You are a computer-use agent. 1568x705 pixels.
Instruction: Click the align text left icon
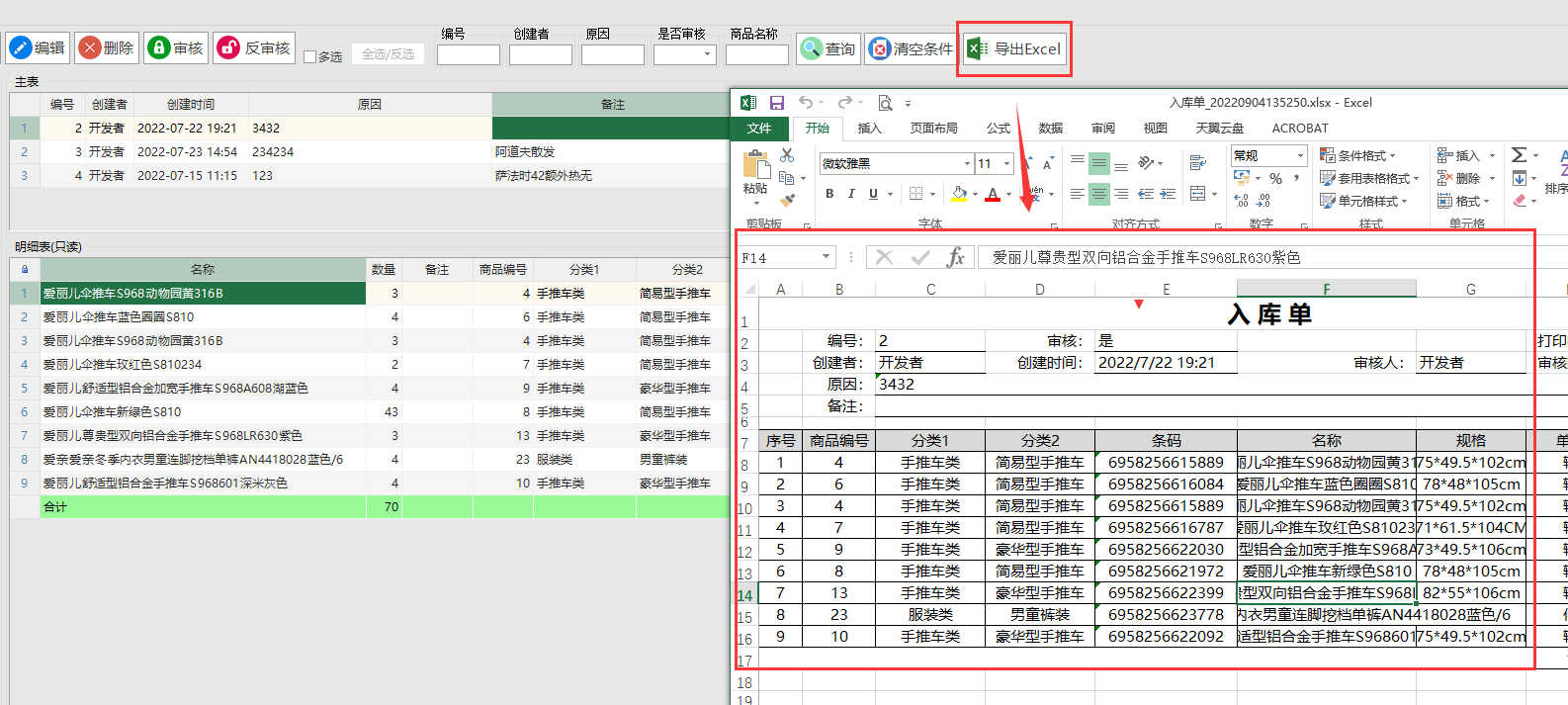[1078, 195]
